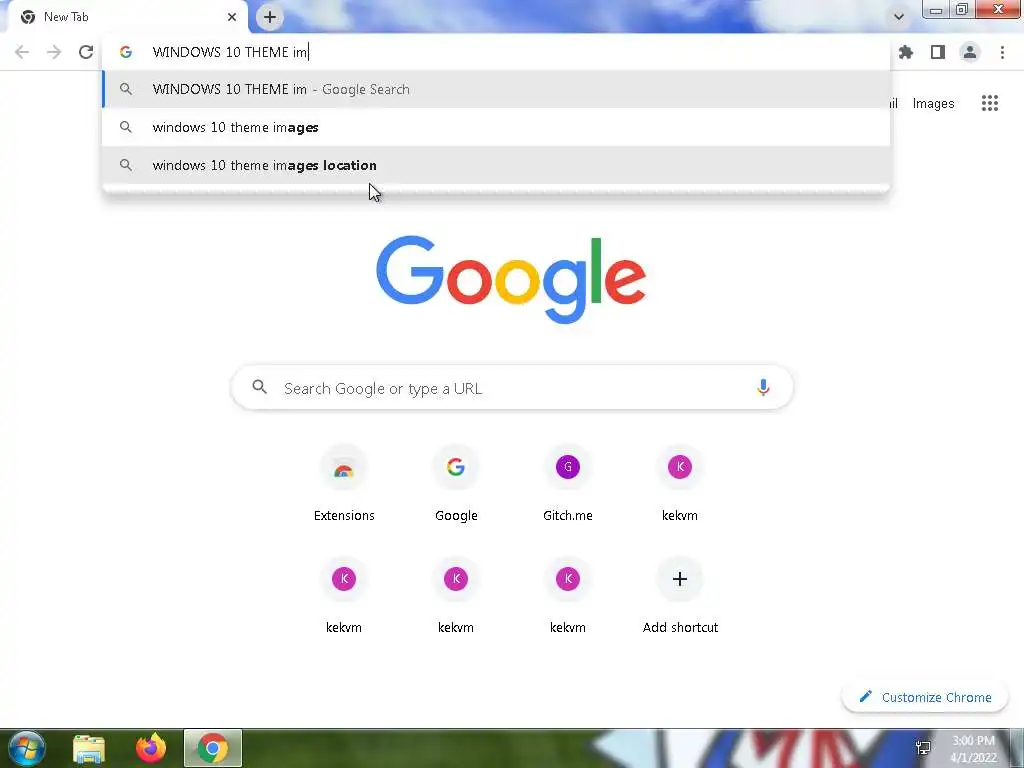Click the Customize Chrome button
Viewport: 1024px width, 768px height.
(925, 697)
